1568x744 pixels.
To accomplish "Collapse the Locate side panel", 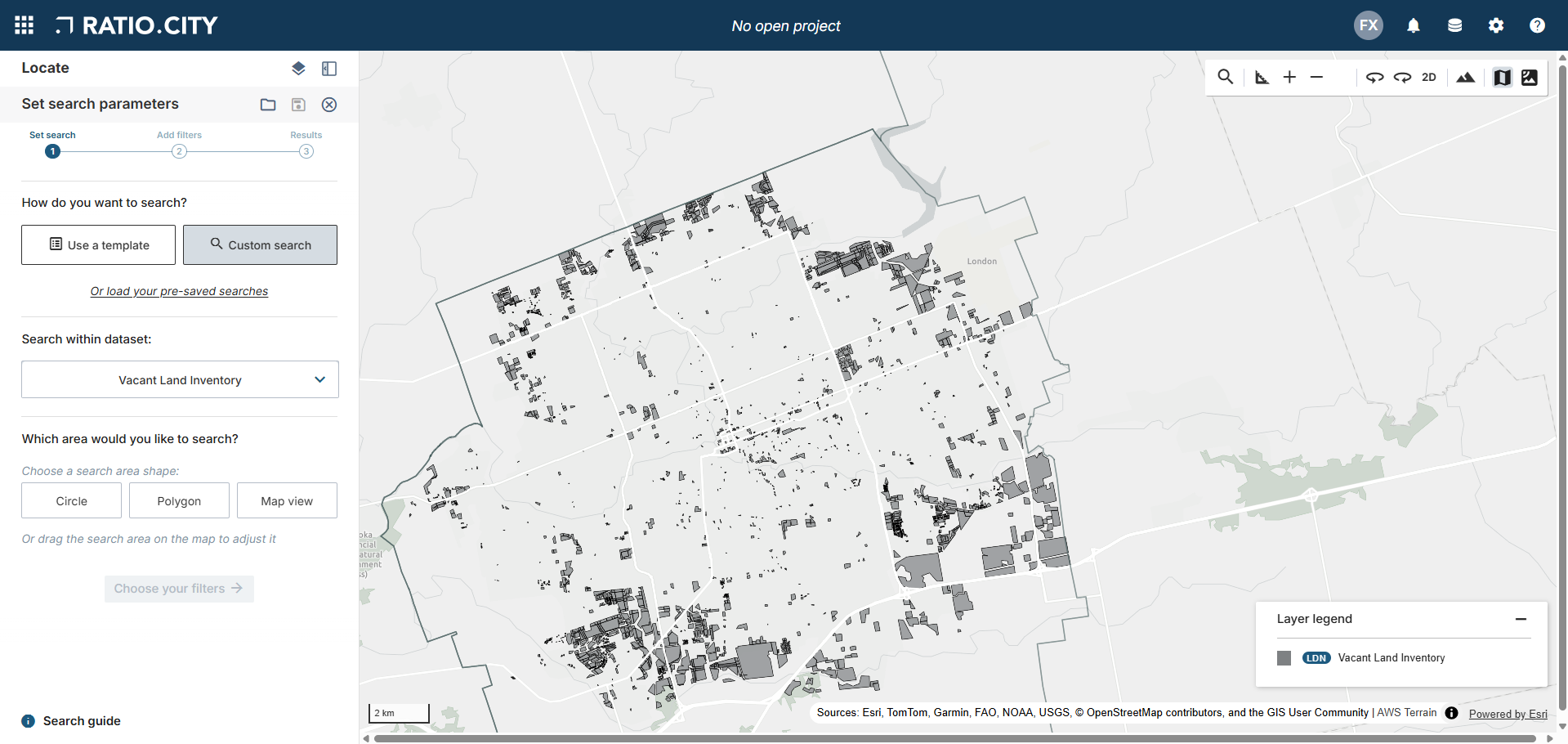I will (x=329, y=68).
